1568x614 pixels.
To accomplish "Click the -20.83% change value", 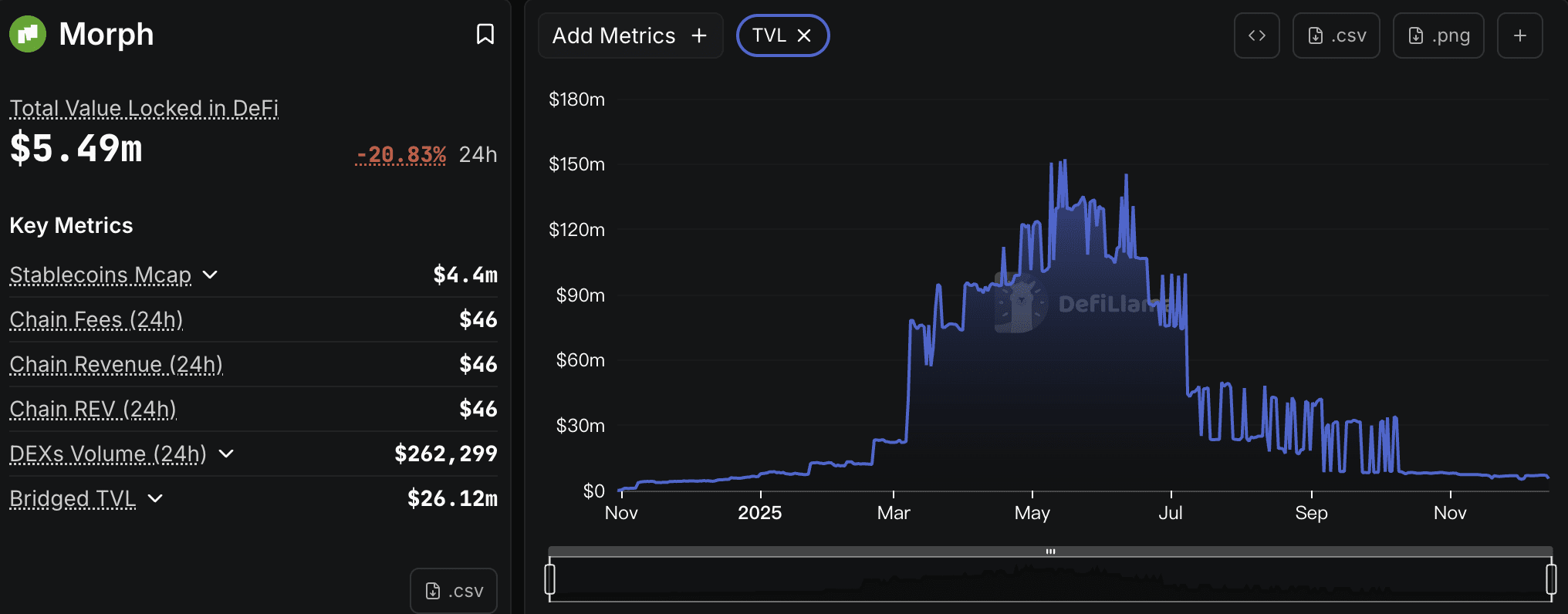I will [400, 154].
